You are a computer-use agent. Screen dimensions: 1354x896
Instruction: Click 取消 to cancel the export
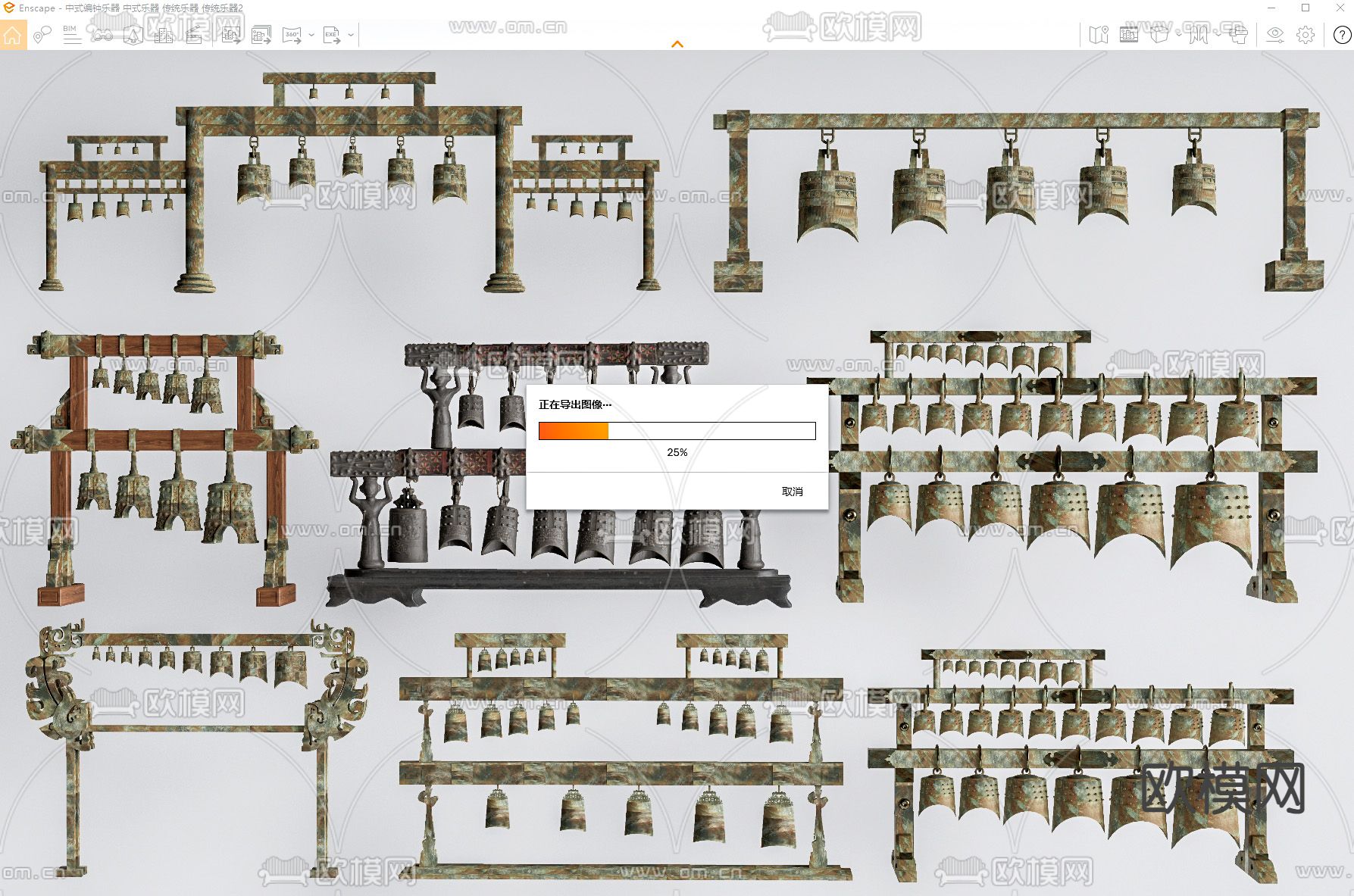pos(793,492)
